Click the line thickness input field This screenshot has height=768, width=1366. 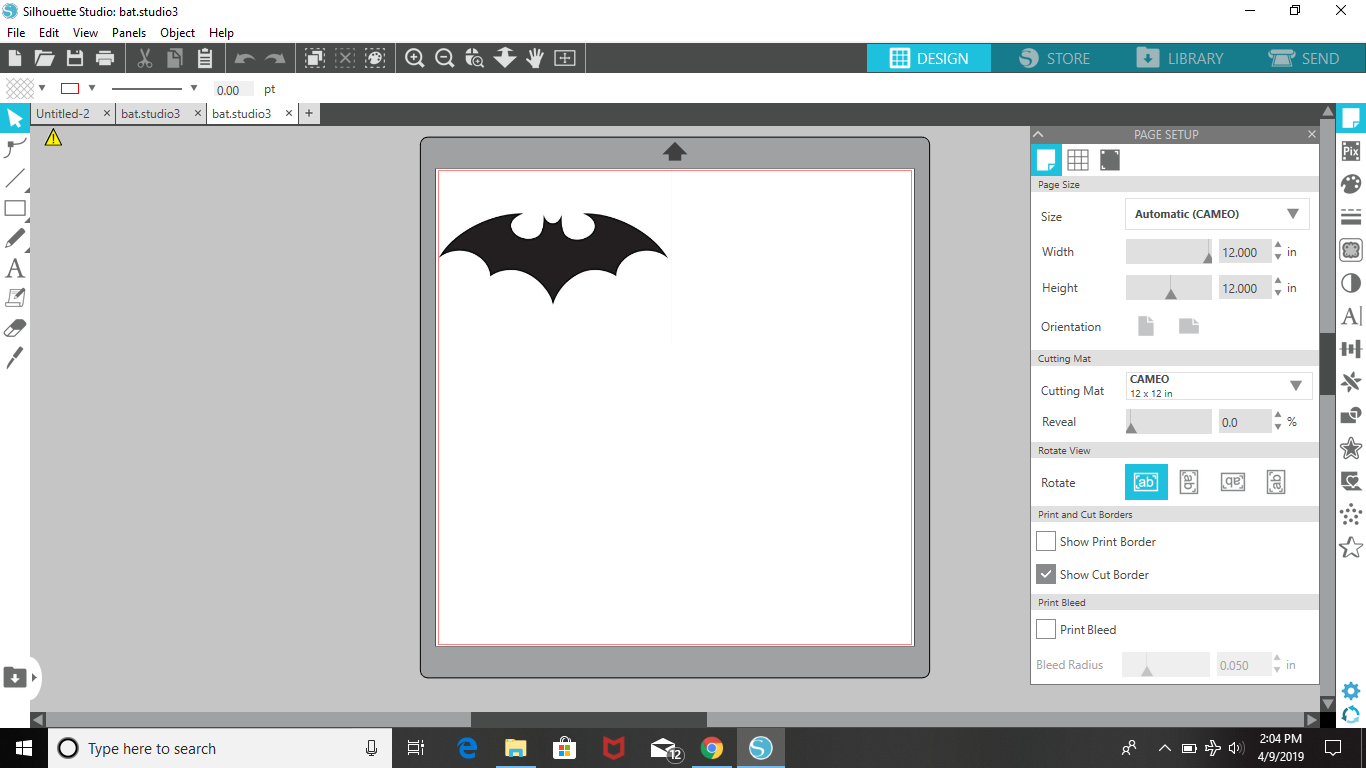tap(232, 90)
